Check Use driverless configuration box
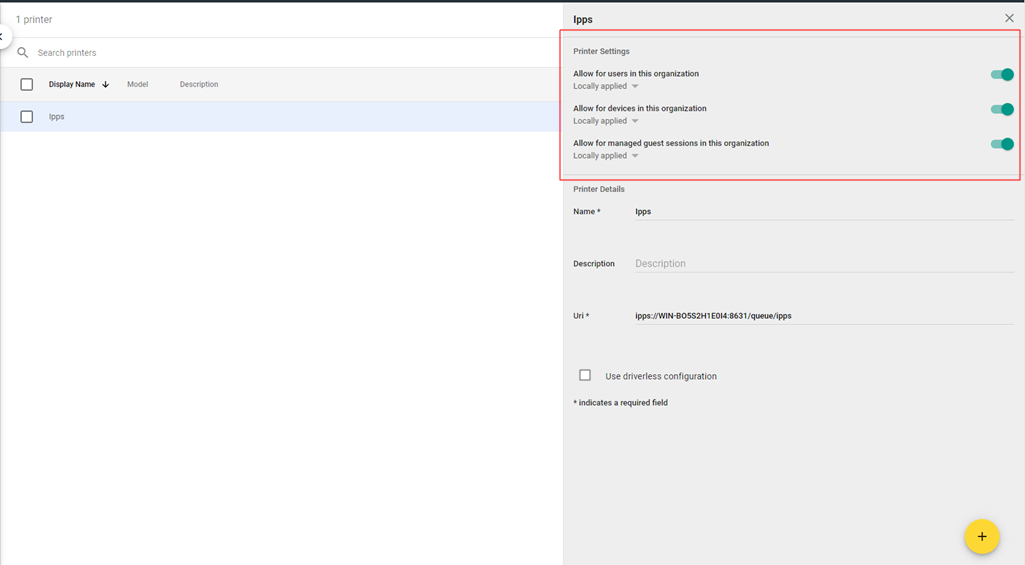1025x565 pixels. (585, 376)
